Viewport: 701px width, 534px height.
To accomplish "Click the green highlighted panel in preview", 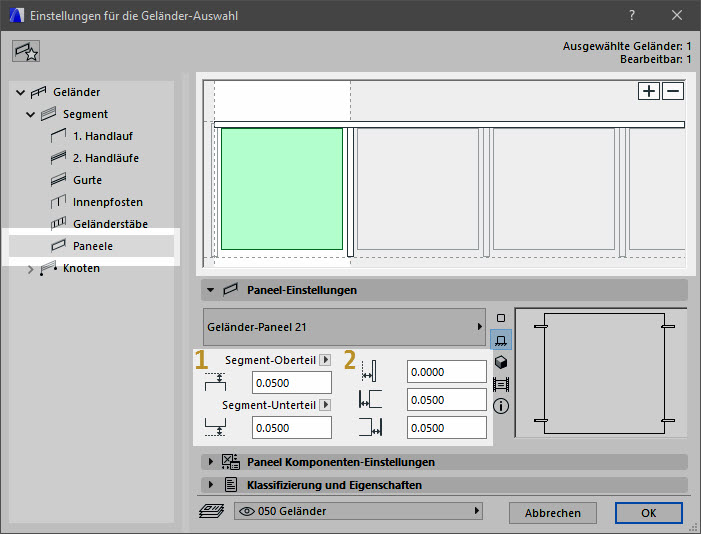I will (282, 189).
